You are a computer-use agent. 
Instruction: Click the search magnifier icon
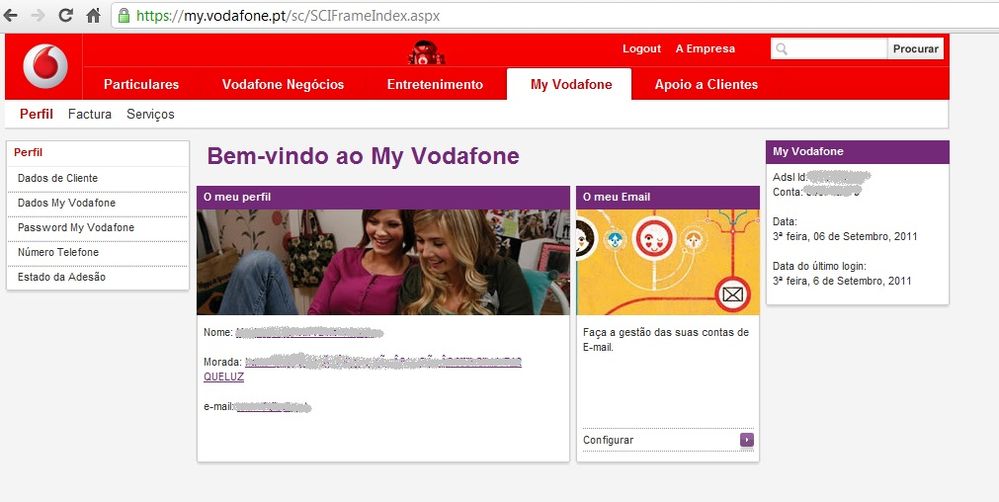pyautogui.click(x=782, y=49)
